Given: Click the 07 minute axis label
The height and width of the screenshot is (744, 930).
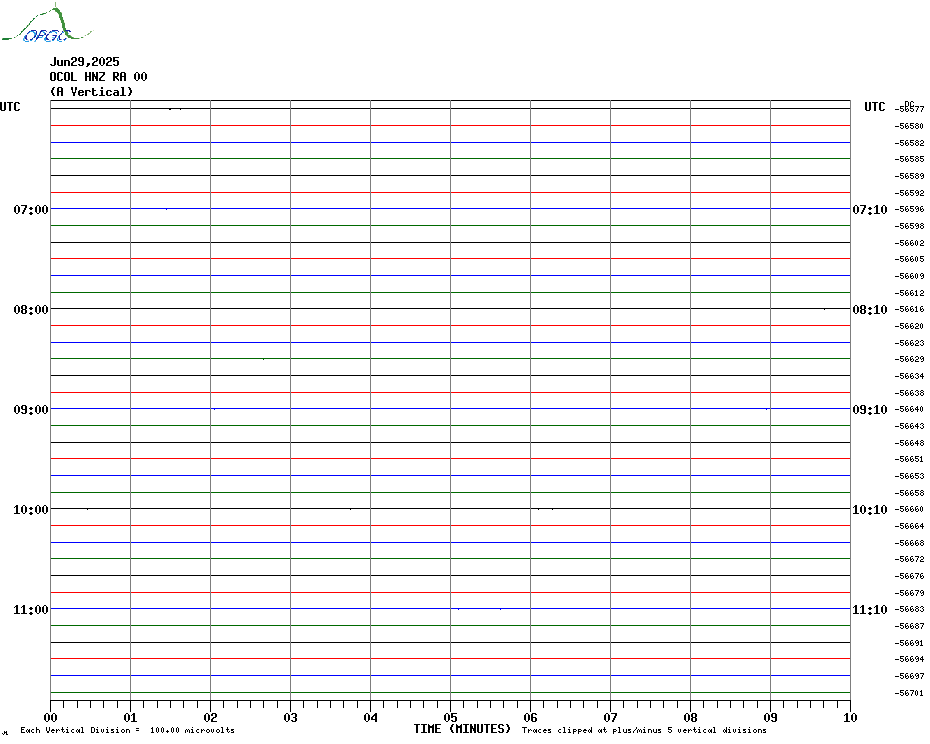Looking at the screenshot, I should point(610,718).
